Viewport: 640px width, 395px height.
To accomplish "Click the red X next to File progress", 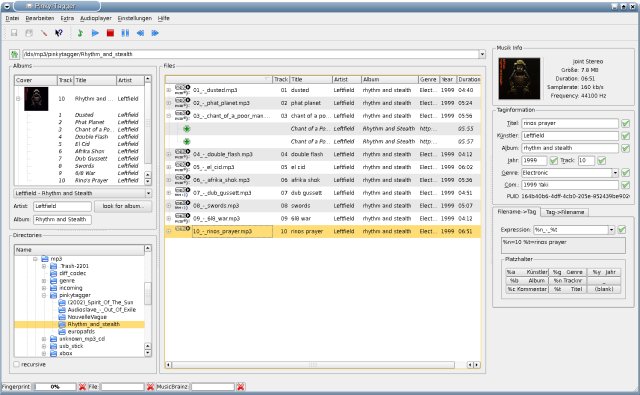I will point(150,386).
